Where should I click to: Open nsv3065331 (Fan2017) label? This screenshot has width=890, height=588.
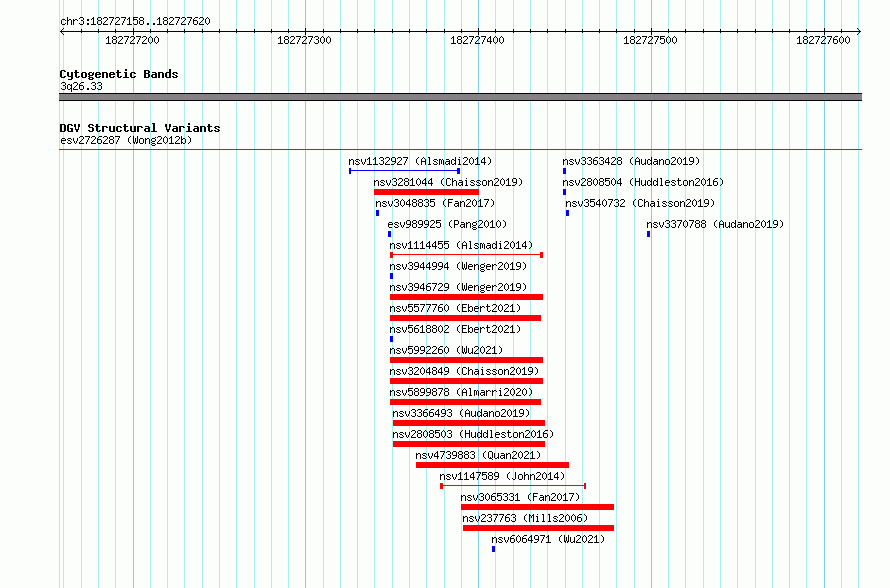(520, 497)
